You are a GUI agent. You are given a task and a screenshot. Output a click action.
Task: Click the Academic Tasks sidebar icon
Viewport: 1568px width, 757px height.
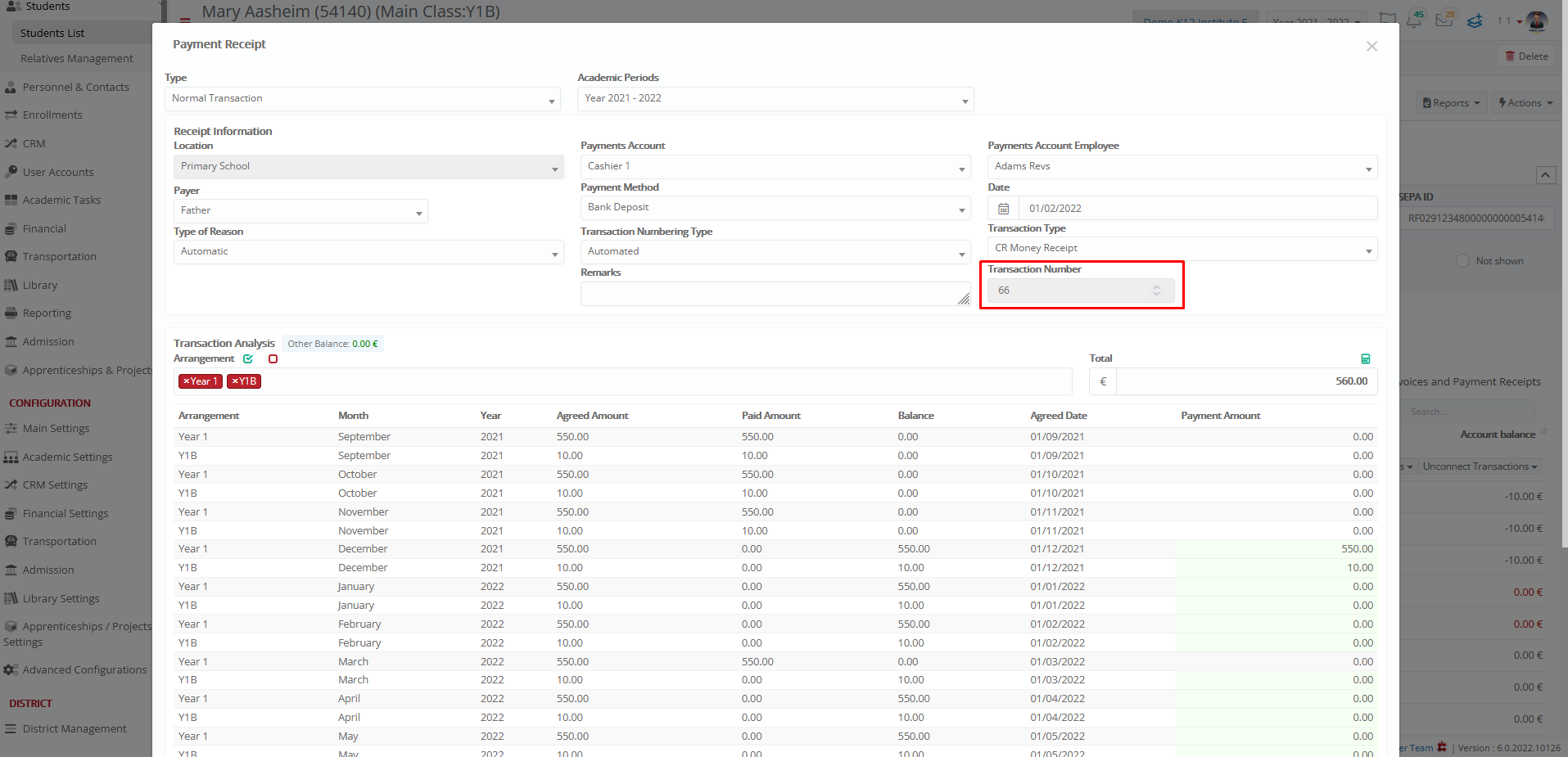tap(11, 200)
